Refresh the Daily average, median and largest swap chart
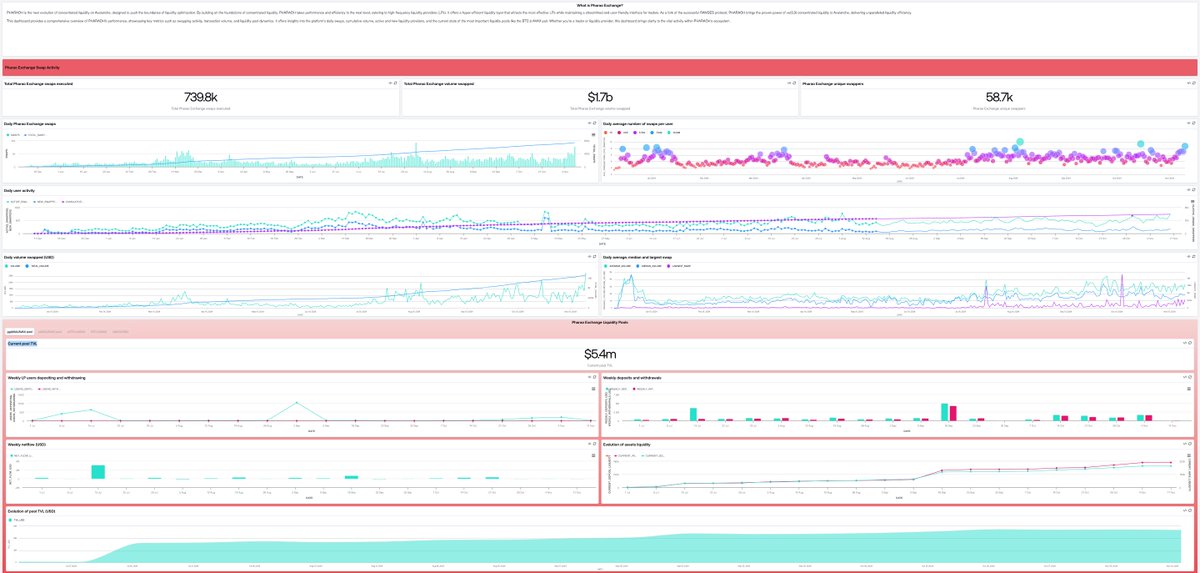 (1193, 256)
